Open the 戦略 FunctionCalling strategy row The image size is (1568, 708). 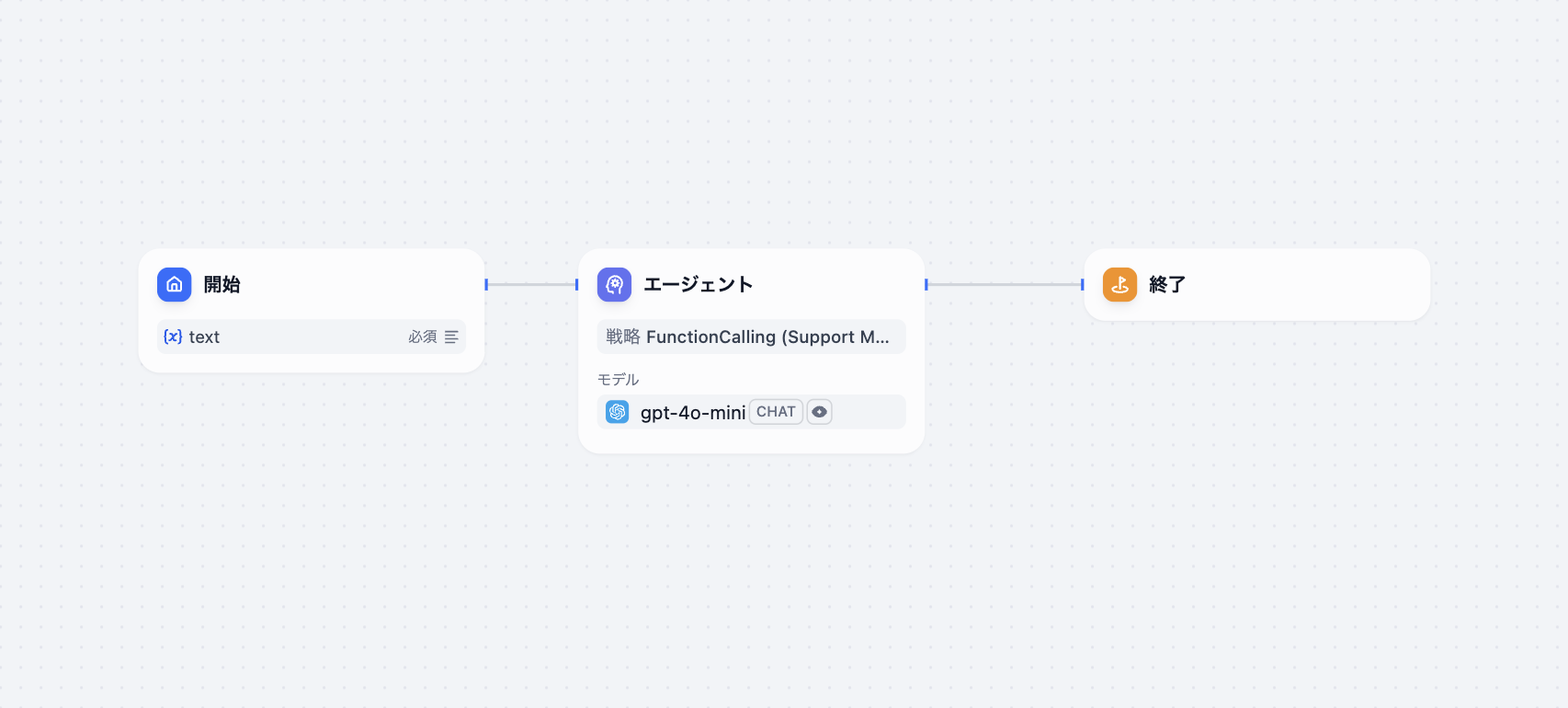pyautogui.click(x=751, y=337)
